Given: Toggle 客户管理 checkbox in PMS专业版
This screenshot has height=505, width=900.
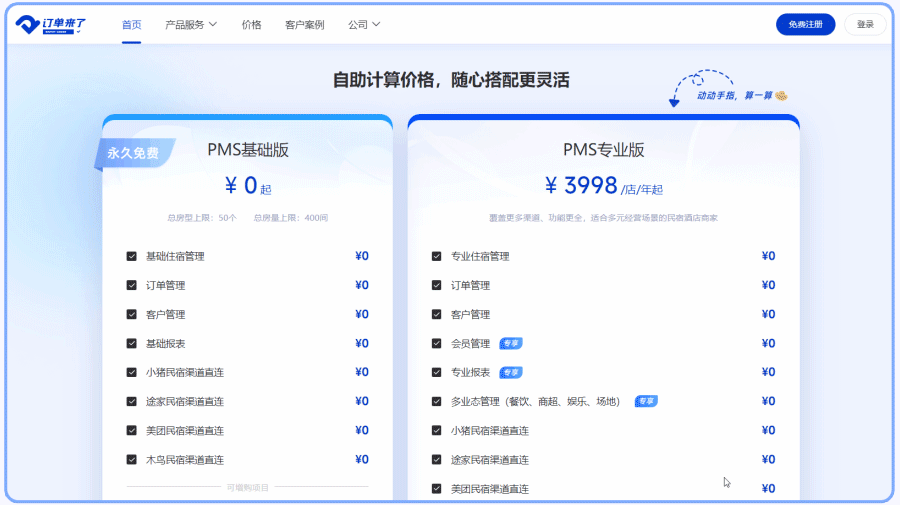Looking at the screenshot, I should [436, 314].
